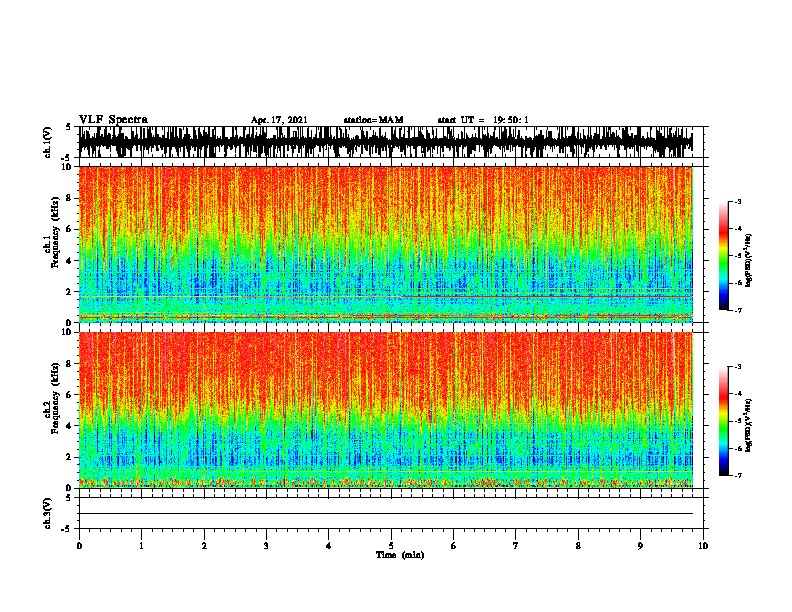Click time axis tick label "10"
The width and height of the screenshot is (792, 612).
tap(703, 546)
